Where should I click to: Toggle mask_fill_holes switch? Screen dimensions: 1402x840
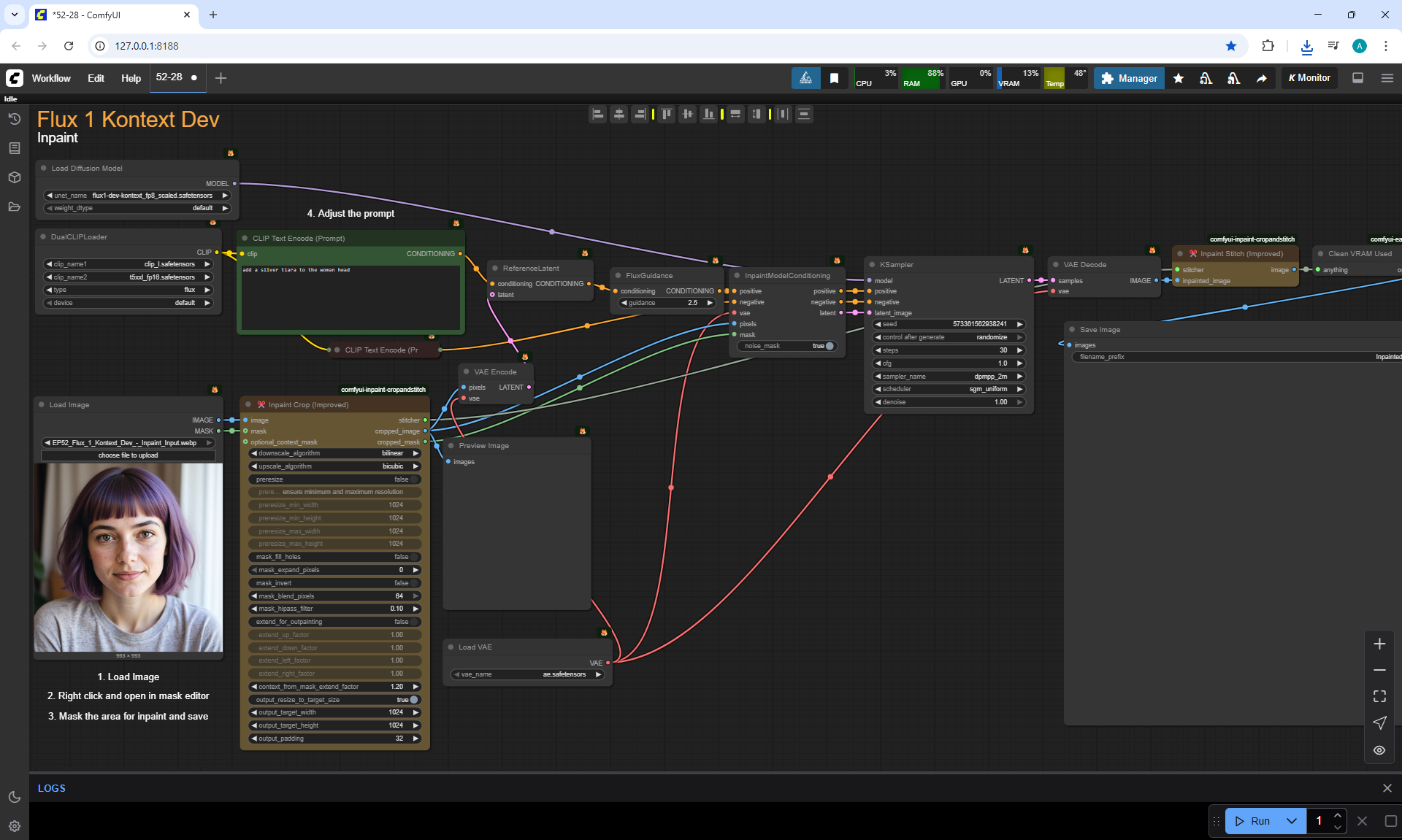[x=413, y=557]
